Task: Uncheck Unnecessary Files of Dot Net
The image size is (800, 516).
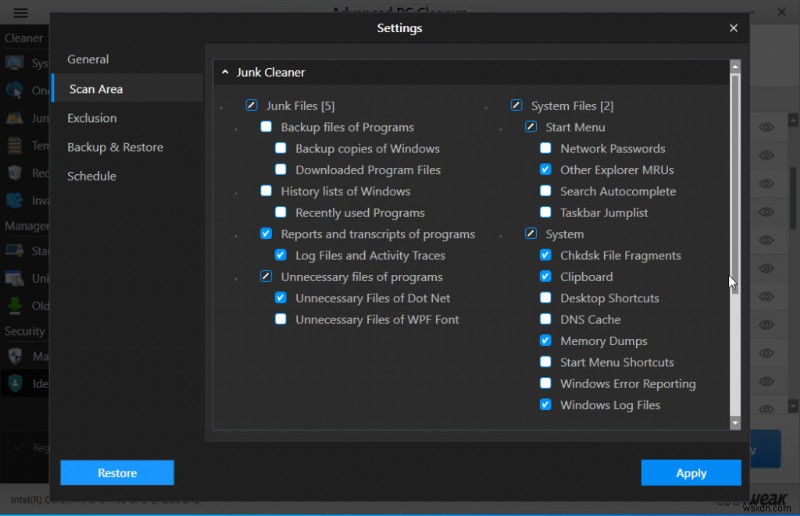Action: pos(281,298)
